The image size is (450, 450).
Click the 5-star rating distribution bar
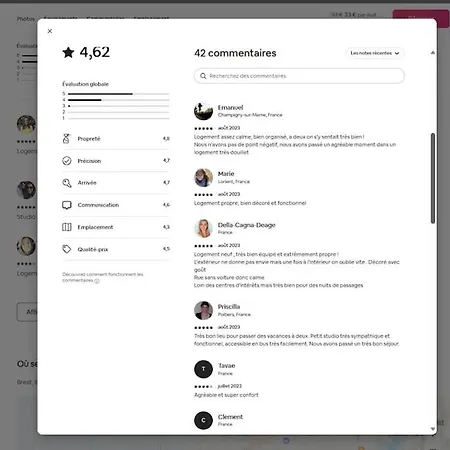119,94
